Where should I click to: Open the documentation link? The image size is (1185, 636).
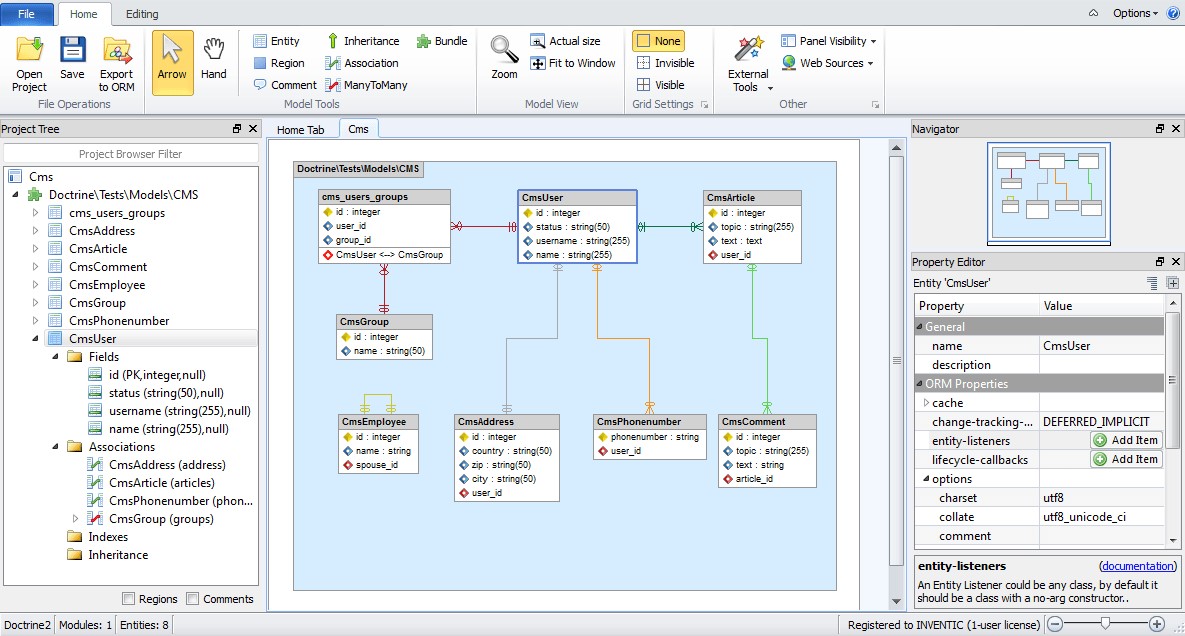click(x=1138, y=566)
